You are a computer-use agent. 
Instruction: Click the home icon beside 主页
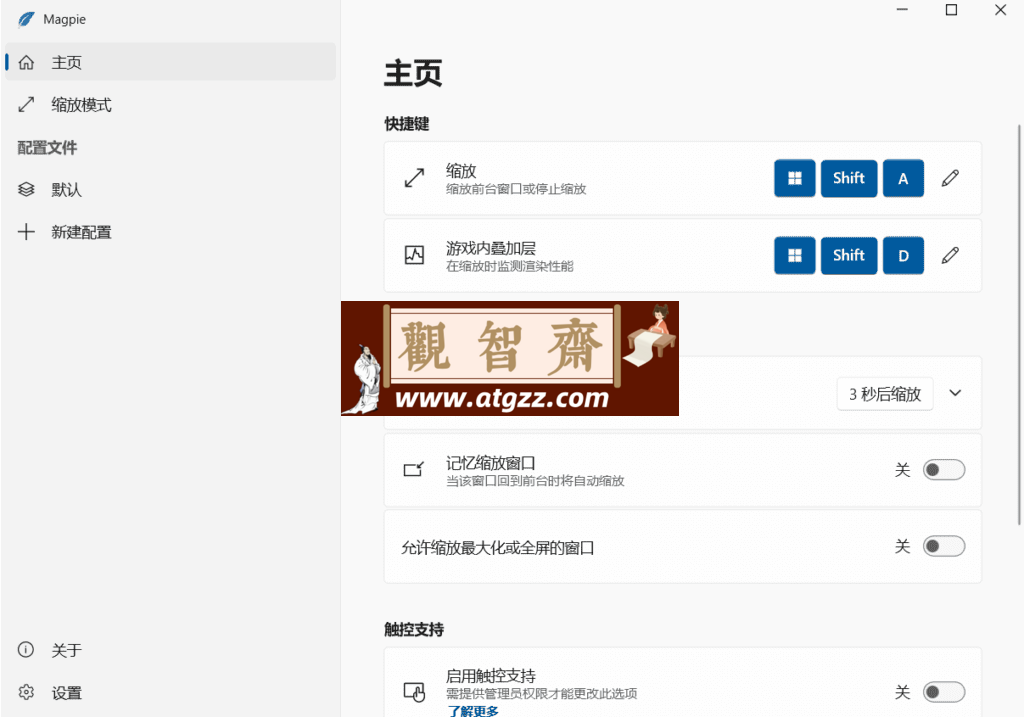click(x=26, y=62)
